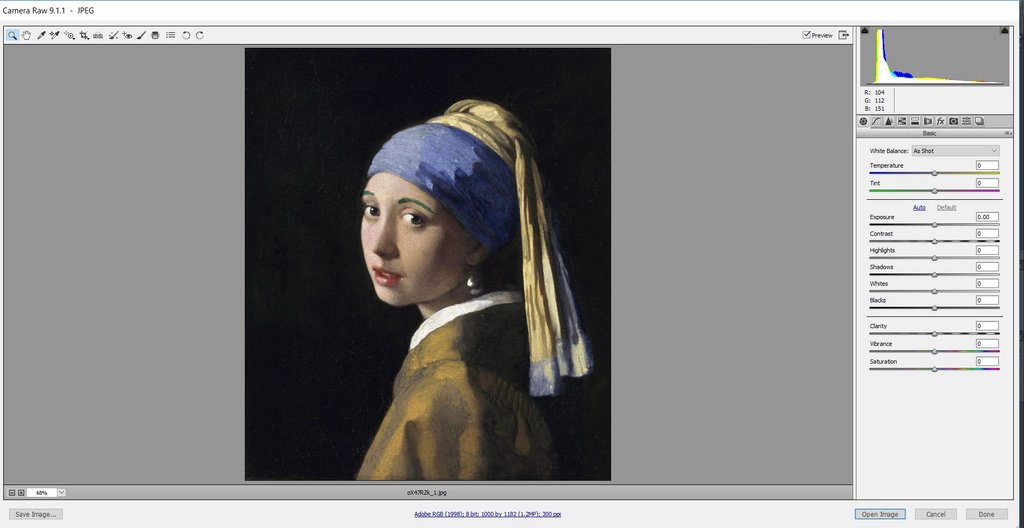The image size is (1024, 528).
Task: Switch to the Tone Curve tab
Action: pyautogui.click(x=876, y=122)
